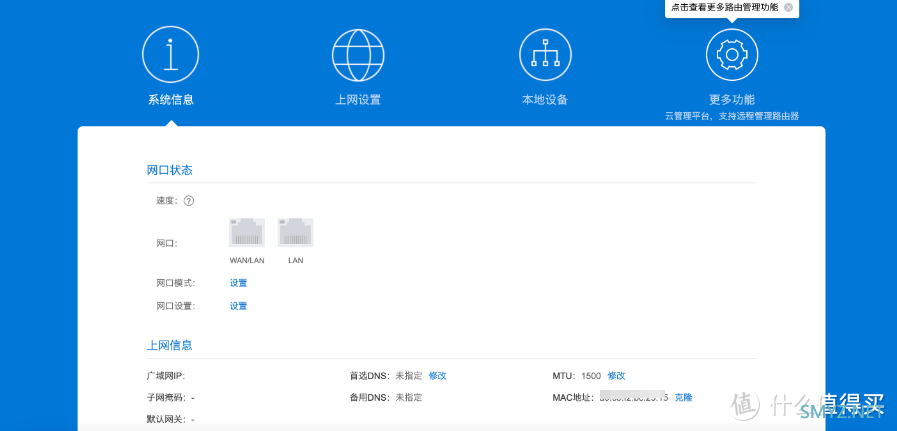Click the 点击查看更多路由管理功能 tooltip text

(x=724, y=8)
